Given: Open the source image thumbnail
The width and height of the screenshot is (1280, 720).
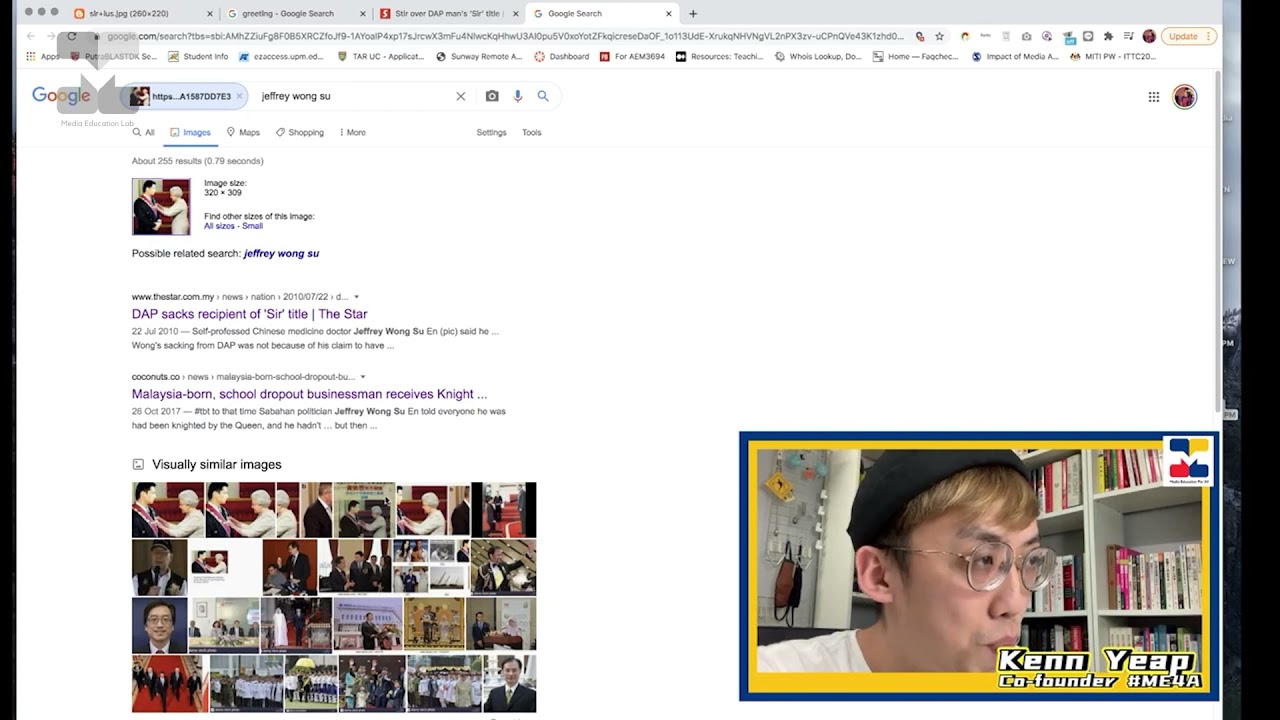Looking at the screenshot, I should pos(161,207).
